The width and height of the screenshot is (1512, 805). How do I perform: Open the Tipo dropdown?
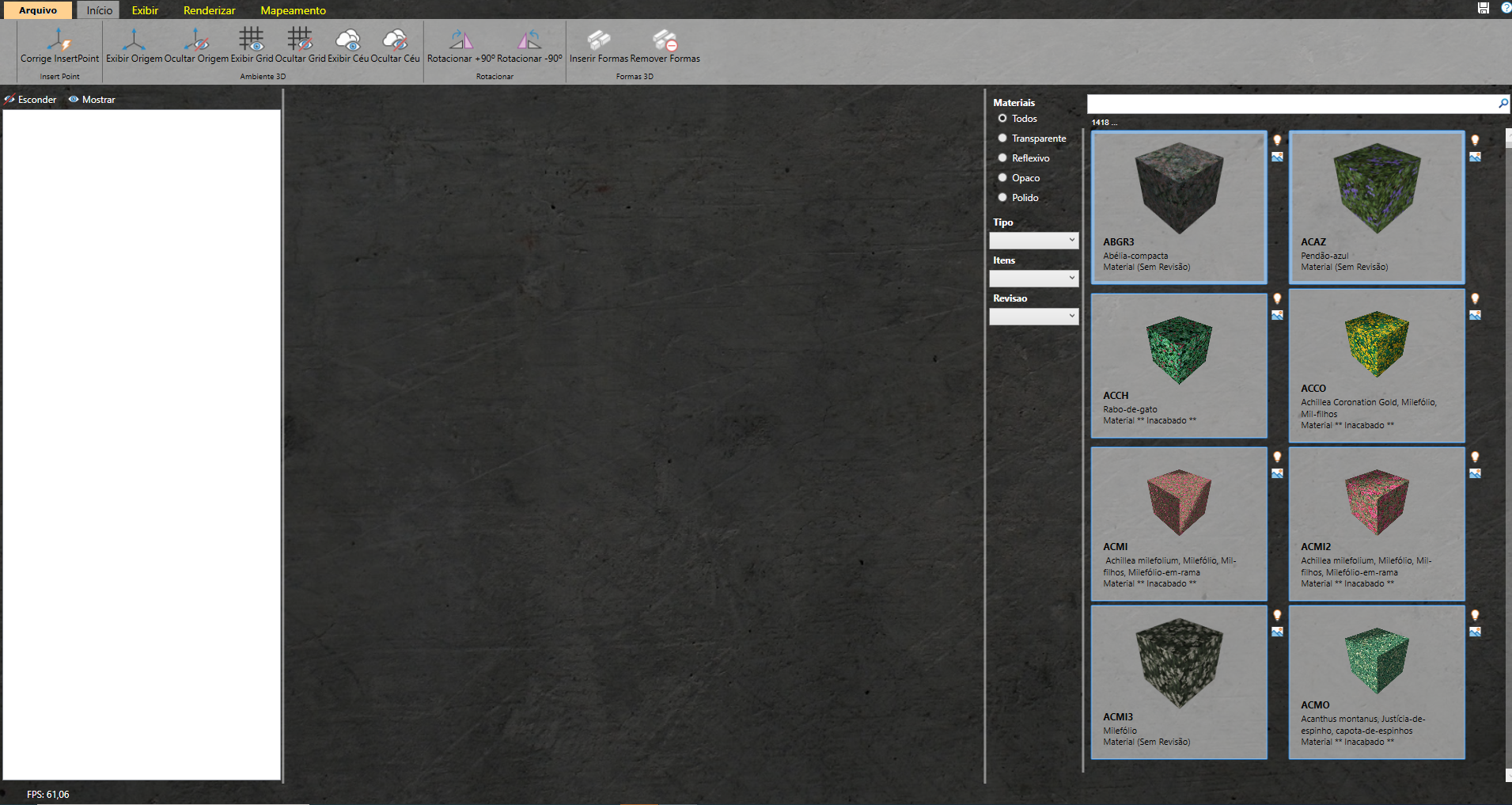tap(1033, 241)
